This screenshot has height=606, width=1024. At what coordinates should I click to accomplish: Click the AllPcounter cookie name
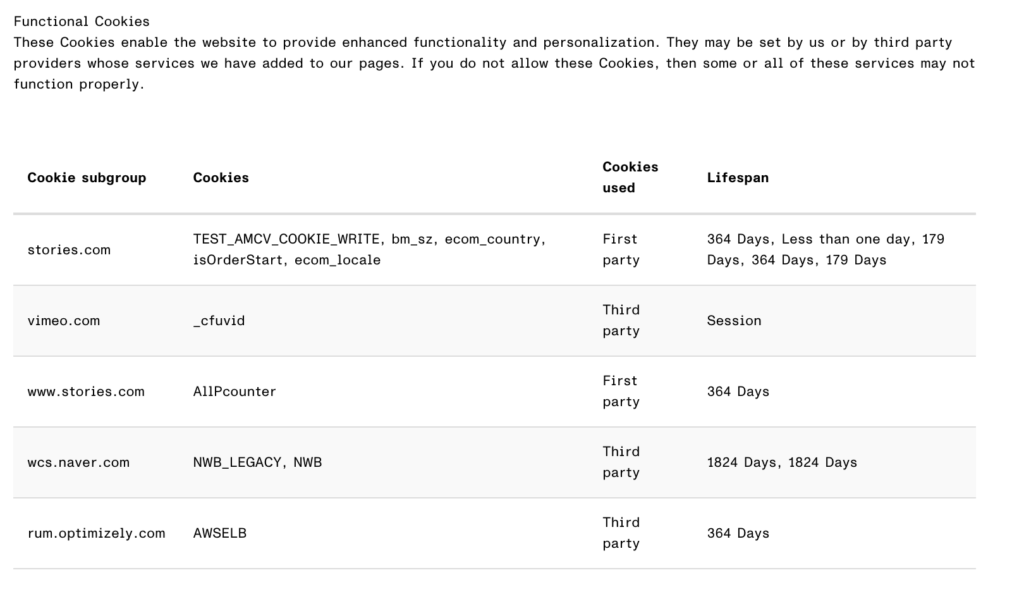[x=234, y=392]
